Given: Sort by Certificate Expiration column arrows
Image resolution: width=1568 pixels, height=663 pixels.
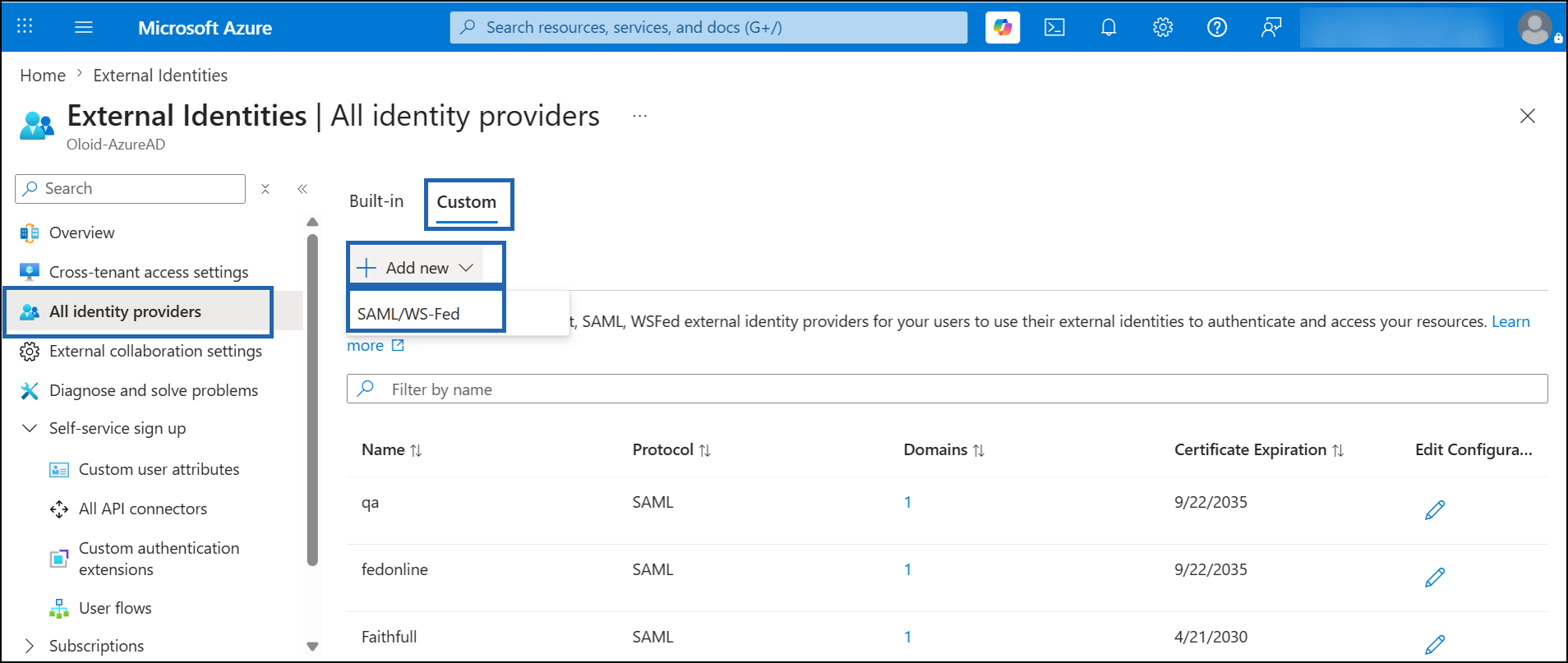Looking at the screenshot, I should (x=1338, y=450).
